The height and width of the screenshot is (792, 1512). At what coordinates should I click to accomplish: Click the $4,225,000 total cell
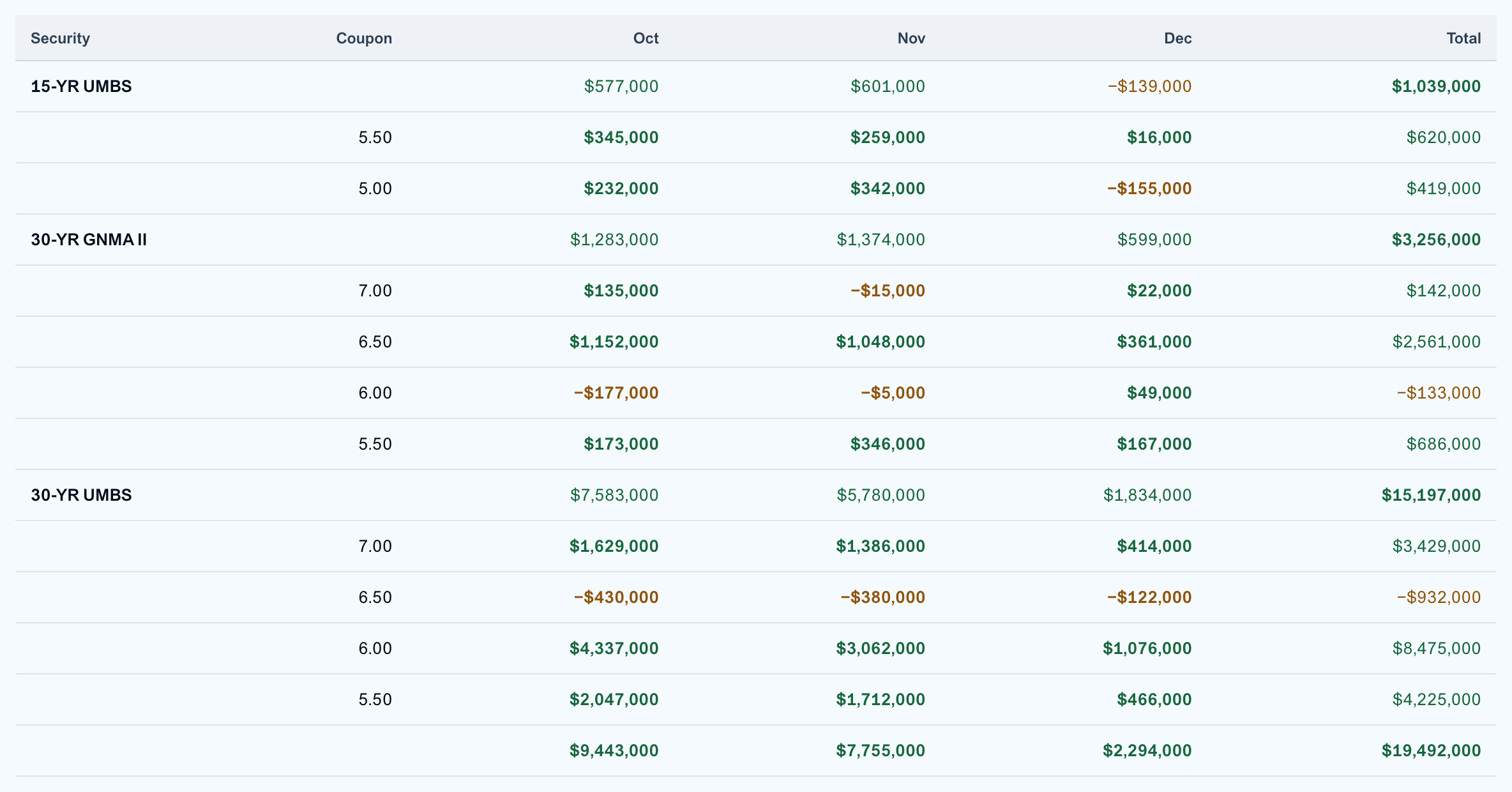(x=1436, y=699)
